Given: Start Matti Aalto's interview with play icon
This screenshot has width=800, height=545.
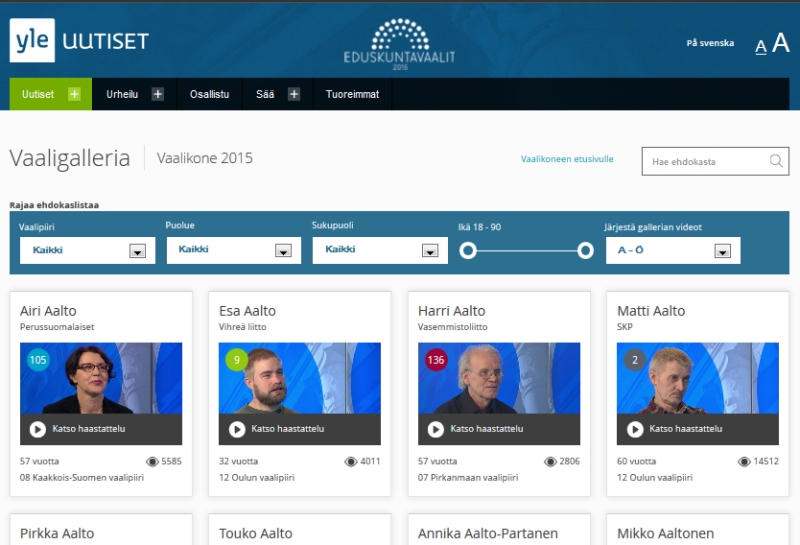Looking at the screenshot, I should [x=635, y=429].
